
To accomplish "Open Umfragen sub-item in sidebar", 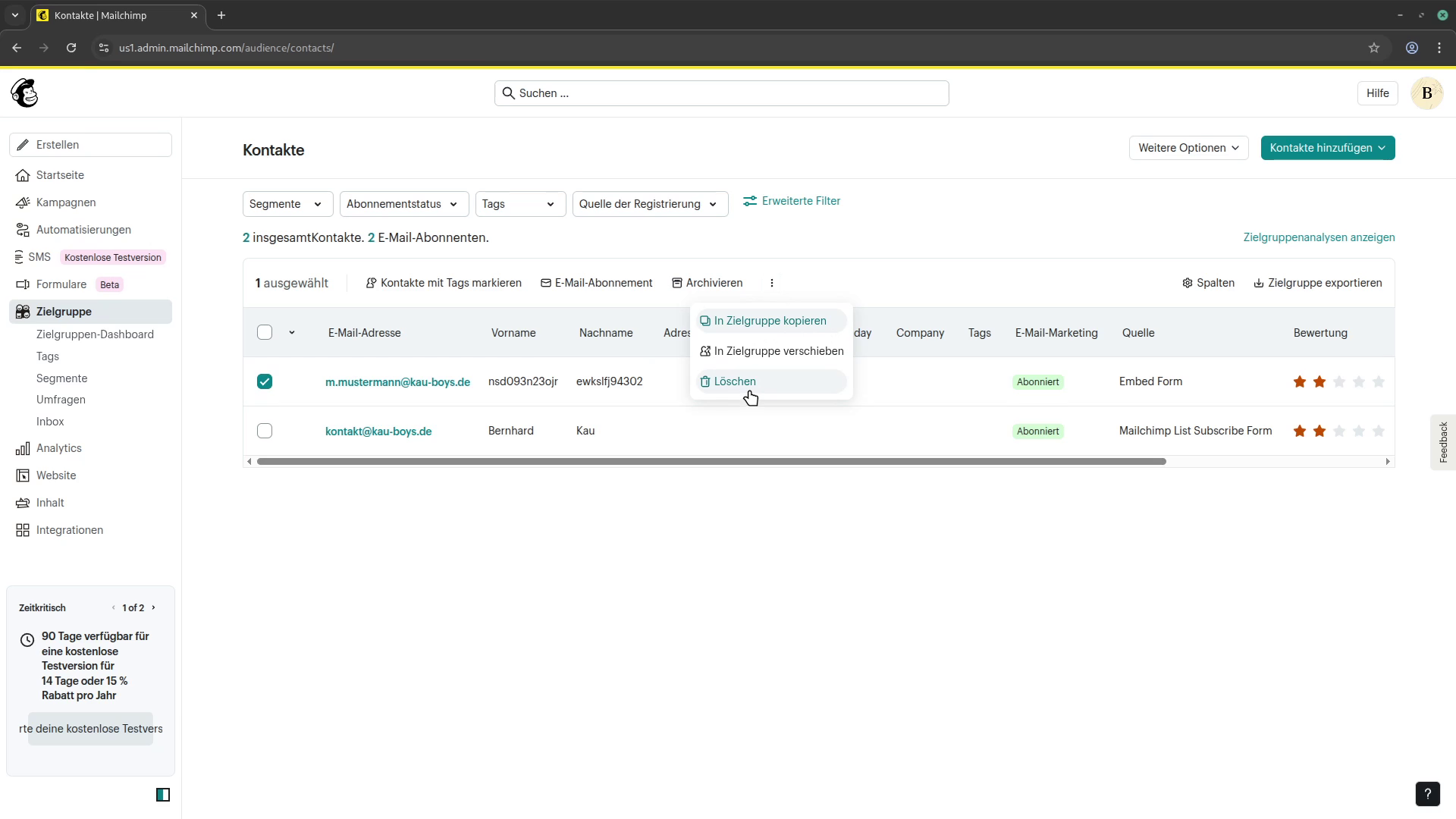I will pos(61,400).
